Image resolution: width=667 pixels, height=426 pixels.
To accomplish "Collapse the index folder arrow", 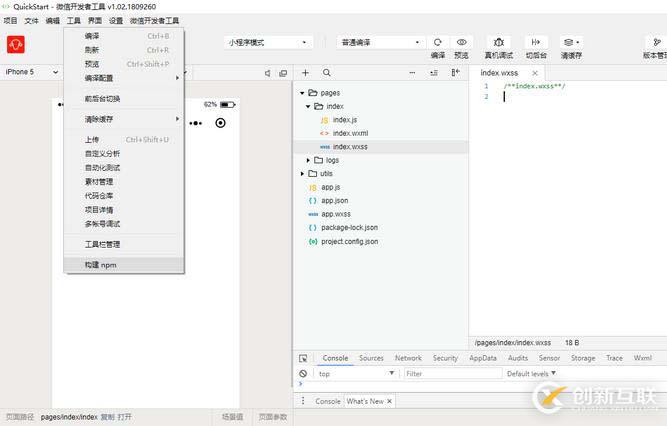I will tap(308, 106).
